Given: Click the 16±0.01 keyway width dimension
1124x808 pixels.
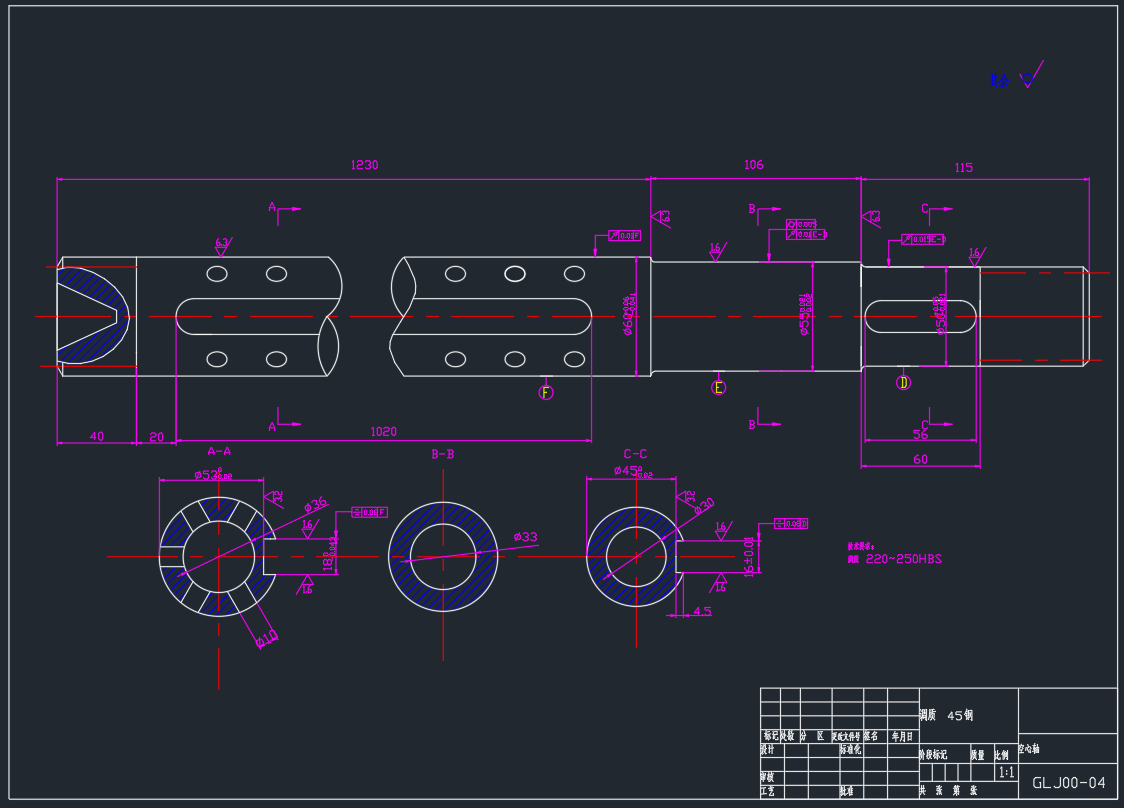Looking at the screenshot, I should point(749,556).
